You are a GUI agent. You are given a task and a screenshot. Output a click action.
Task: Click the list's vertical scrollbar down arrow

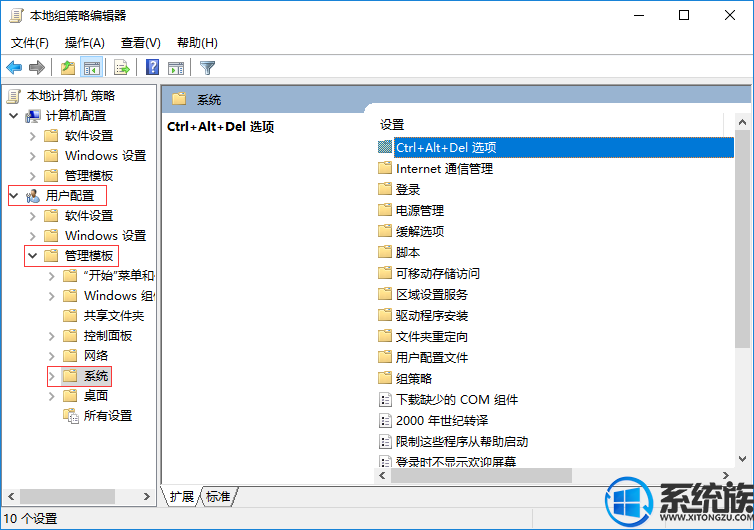tap(742, 459)
